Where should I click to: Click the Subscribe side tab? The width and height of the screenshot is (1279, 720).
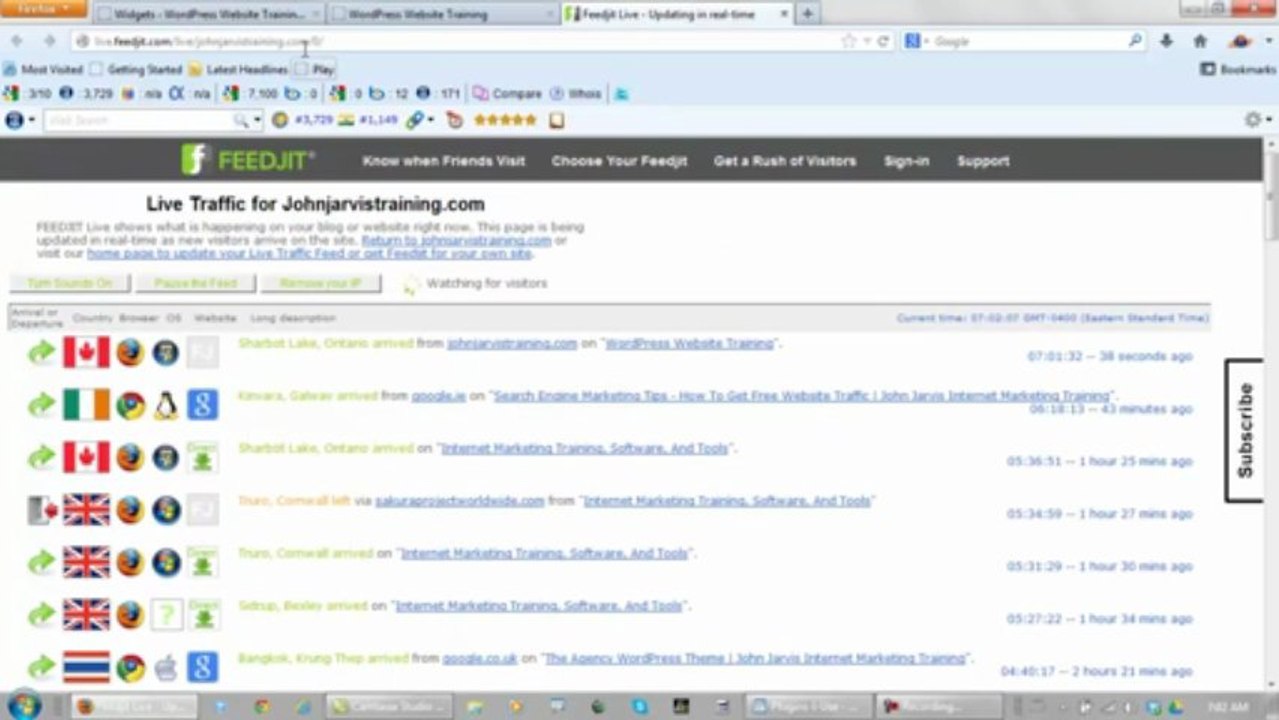pos(1246,430)
